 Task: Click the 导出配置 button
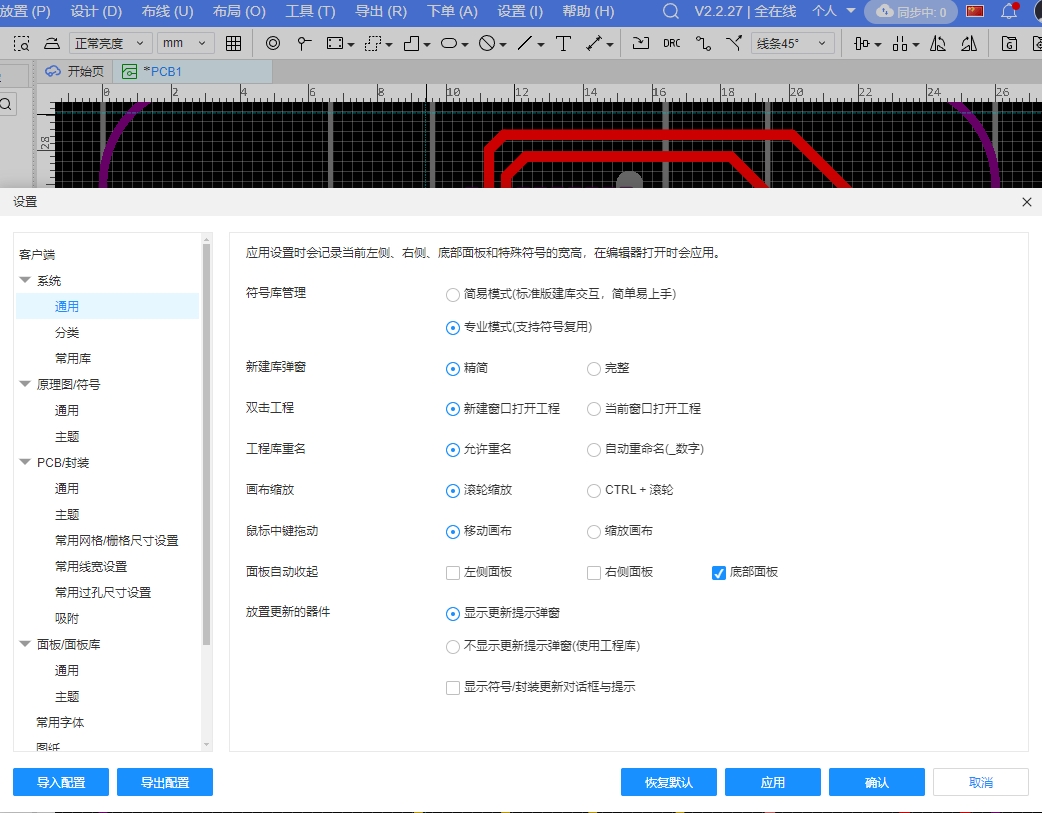click(x=165, y=782)
